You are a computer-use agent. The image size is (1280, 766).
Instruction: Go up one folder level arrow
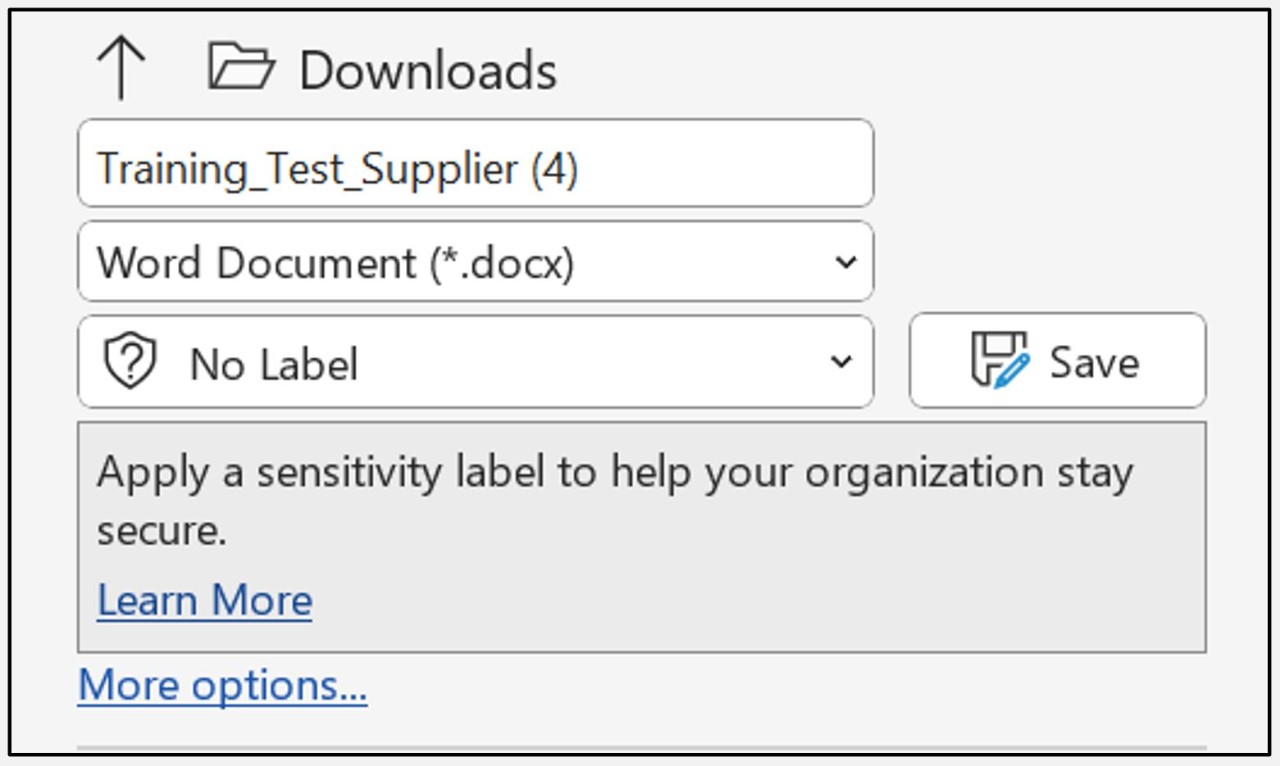(120, 69)
